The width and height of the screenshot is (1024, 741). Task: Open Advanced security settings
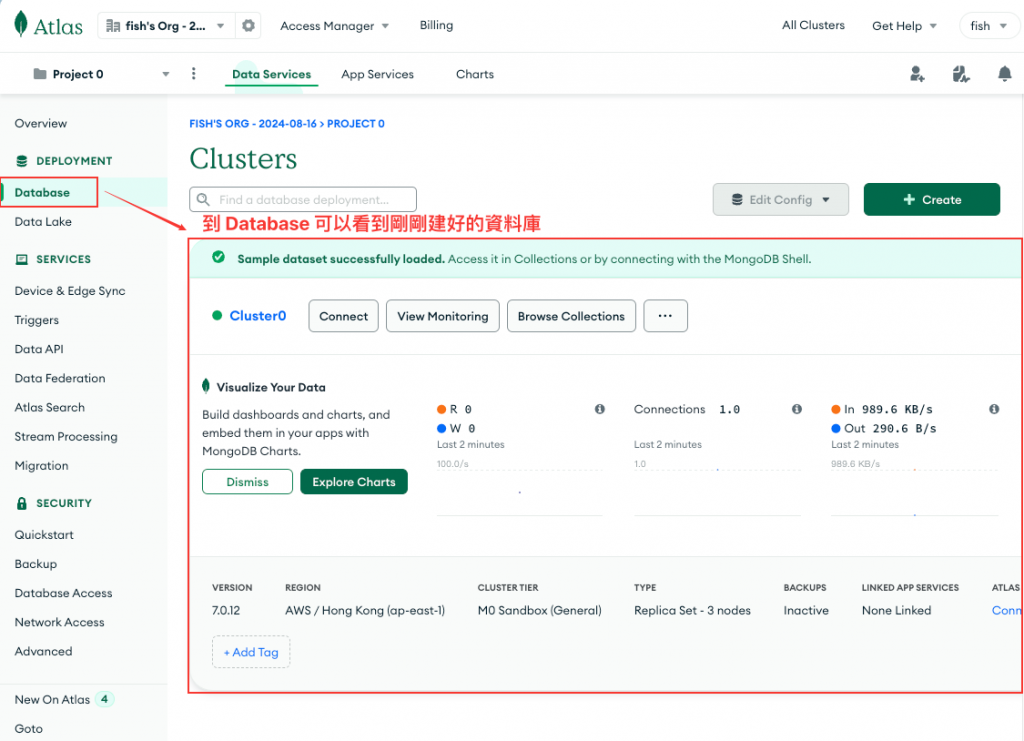click(43, 652)
